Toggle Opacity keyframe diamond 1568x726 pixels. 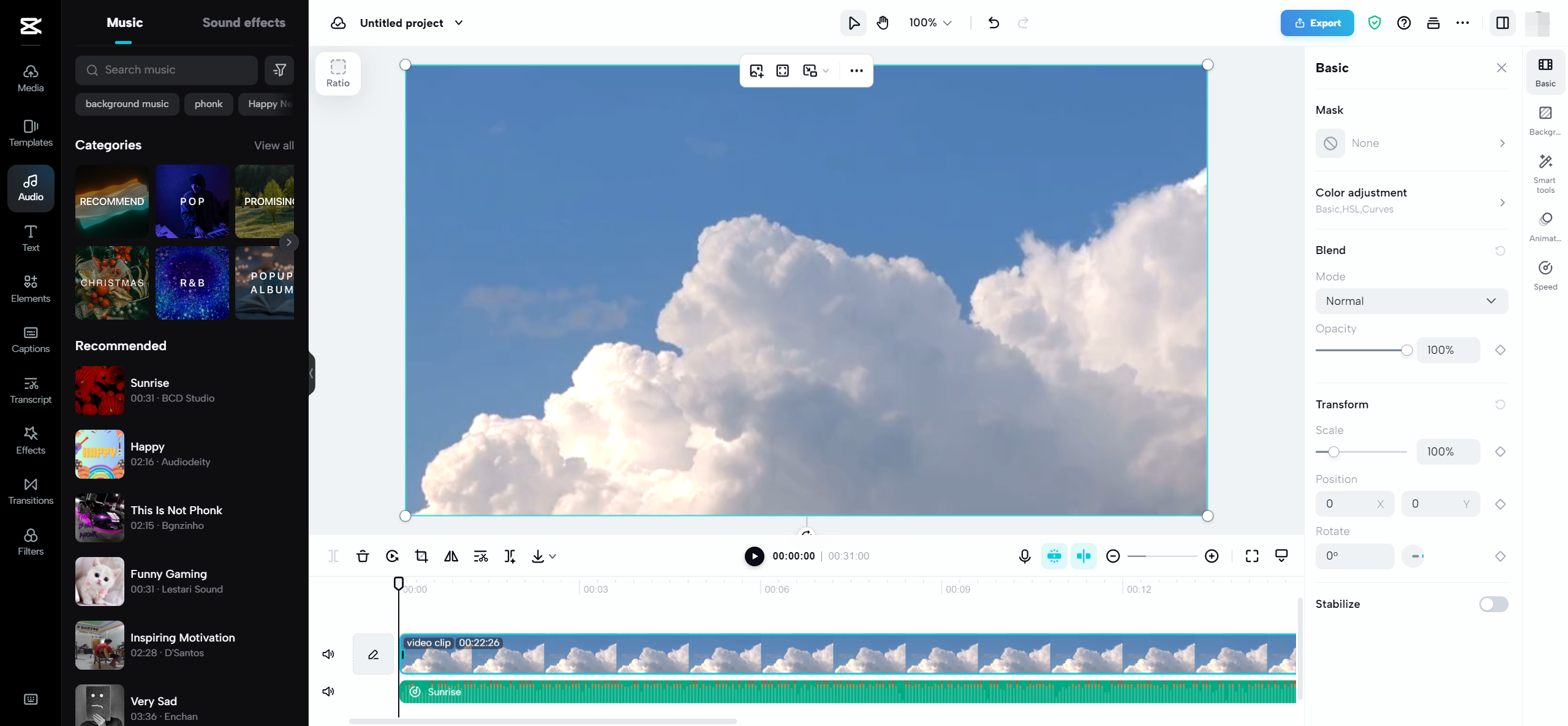click(1500, 350)
